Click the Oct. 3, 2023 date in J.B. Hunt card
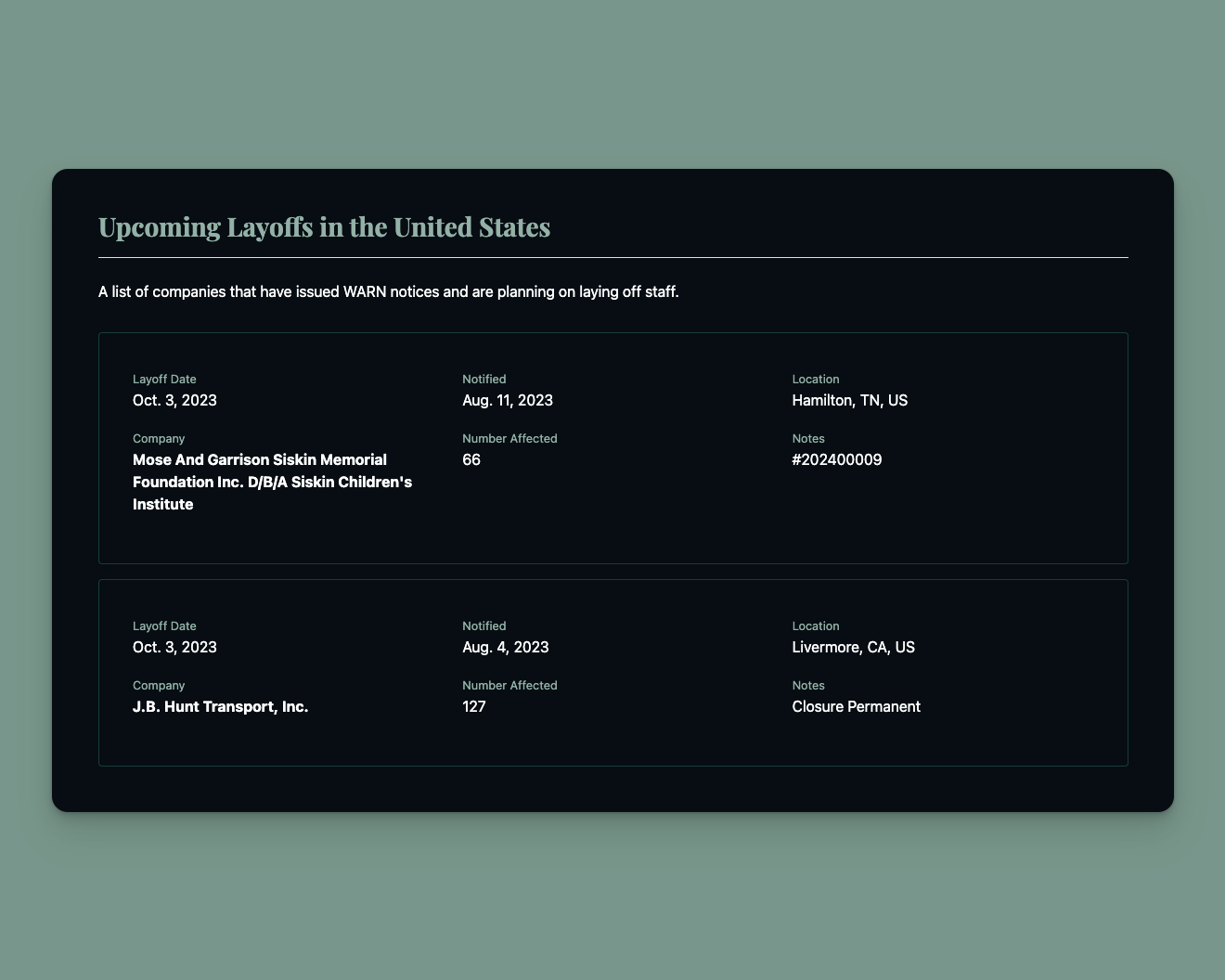Screen dimensions: 1225x980 tap(175, 647)
